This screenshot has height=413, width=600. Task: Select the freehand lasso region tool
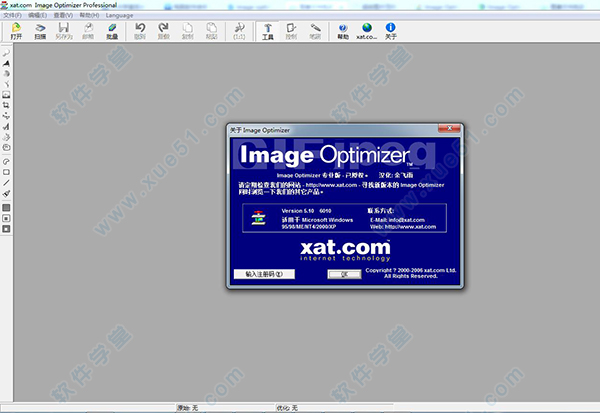(x=6, y=162)
